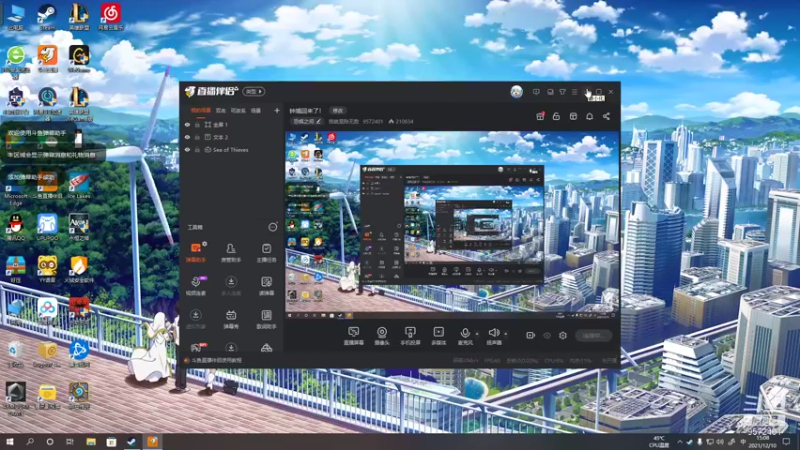Click the inbox tray icon in title bar
The image size is (800, 450).
click(550, 92)
